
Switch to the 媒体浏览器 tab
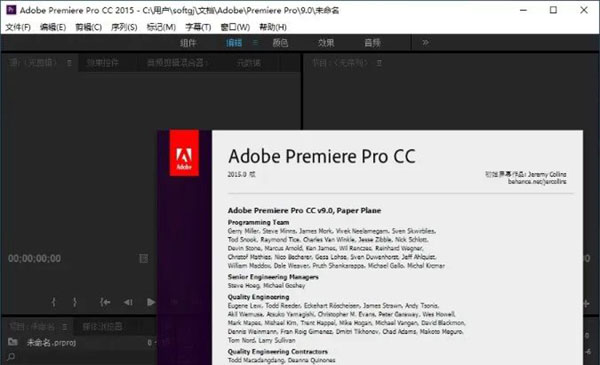coord(102,327)
